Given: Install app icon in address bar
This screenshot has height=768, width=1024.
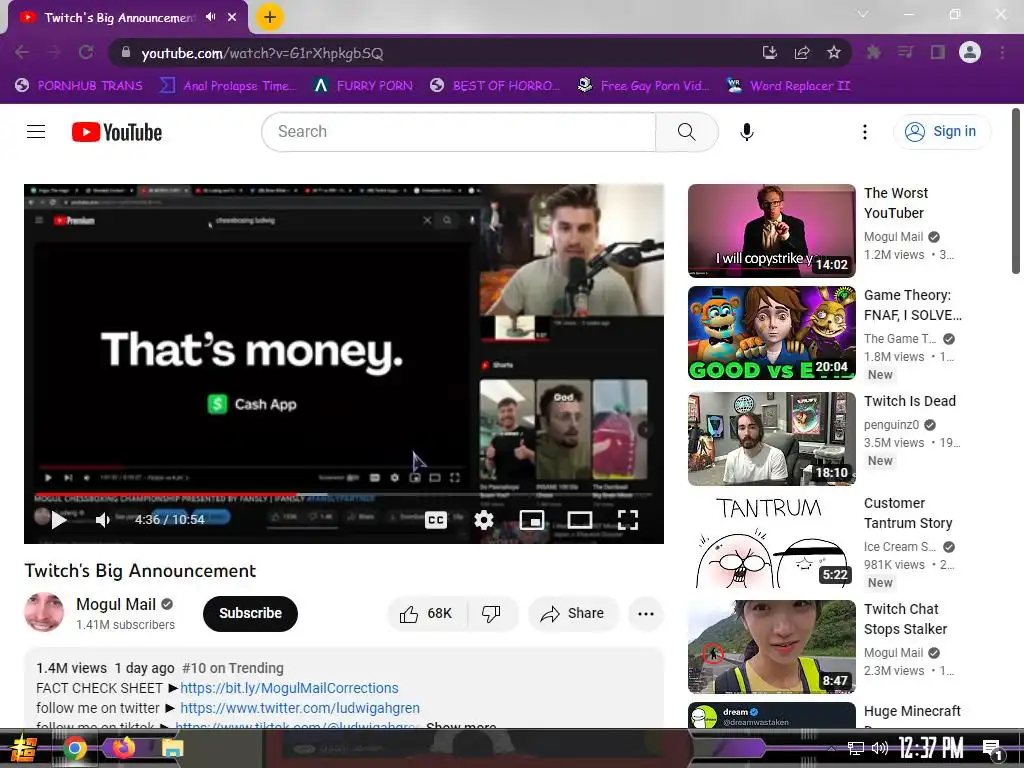Looking at the screenshot, I should point(770,52).
